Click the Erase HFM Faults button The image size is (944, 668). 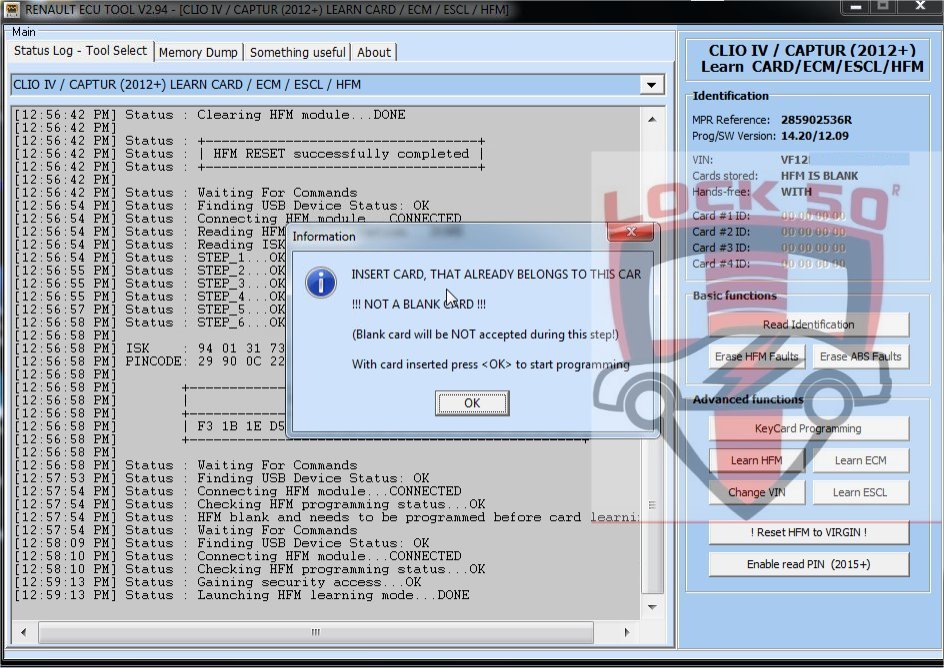[x=756, y=357]
